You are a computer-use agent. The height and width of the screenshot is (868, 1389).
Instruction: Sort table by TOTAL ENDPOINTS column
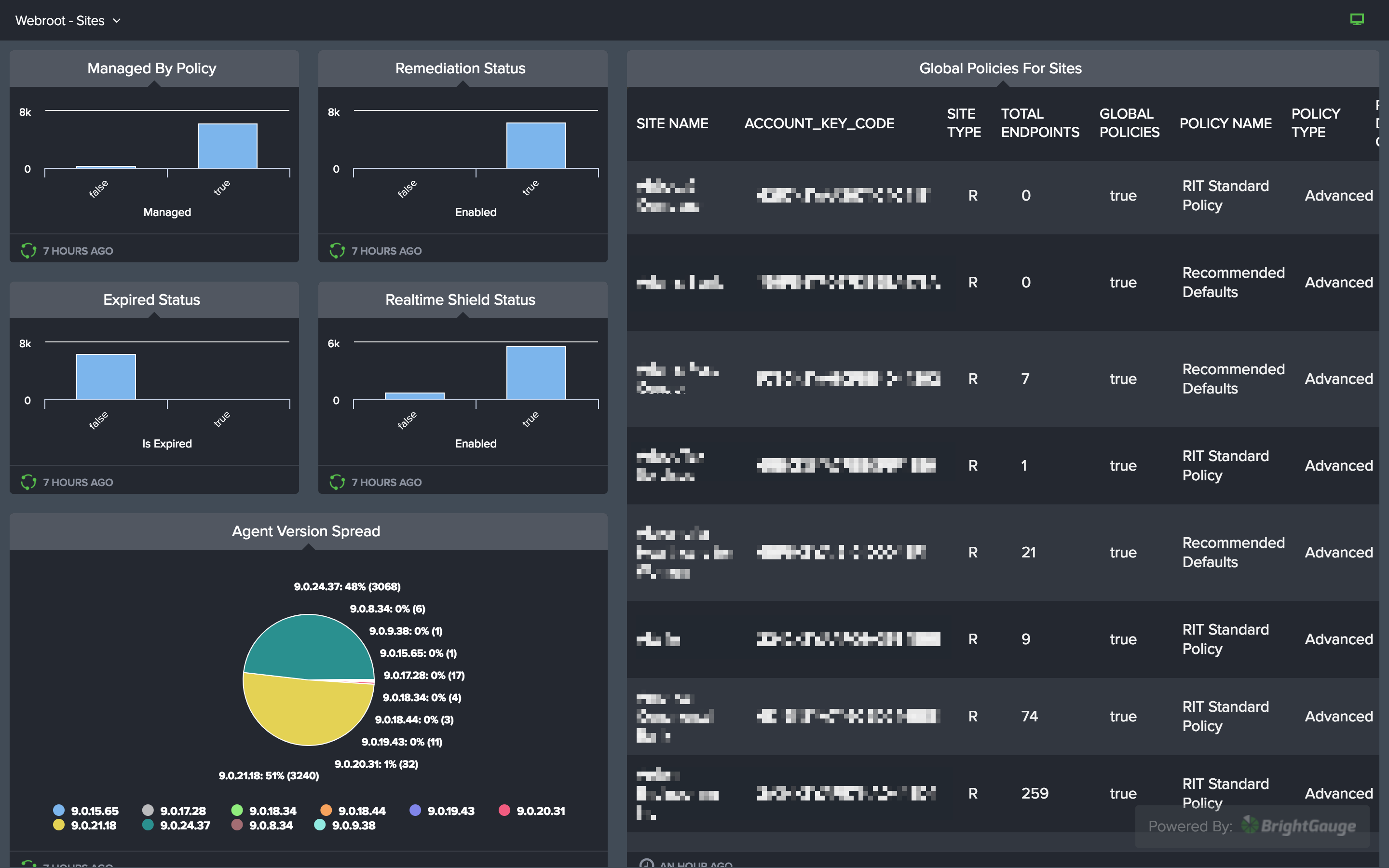tap(1040, 123)
